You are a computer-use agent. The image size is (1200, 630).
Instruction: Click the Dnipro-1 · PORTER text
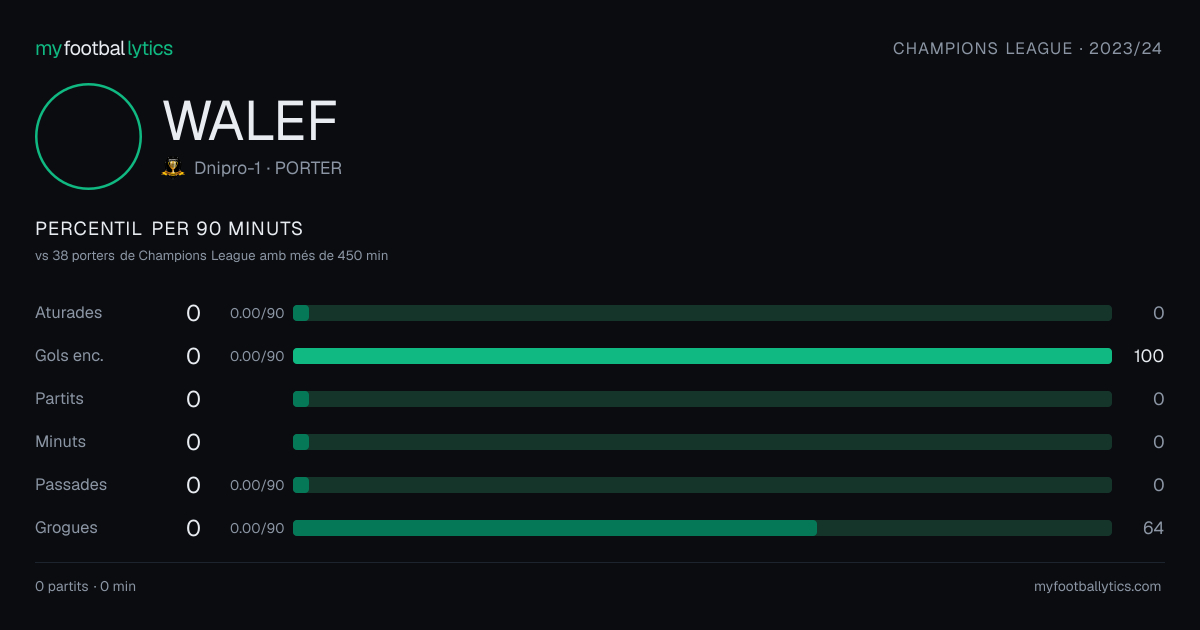[x=268, y=169]
